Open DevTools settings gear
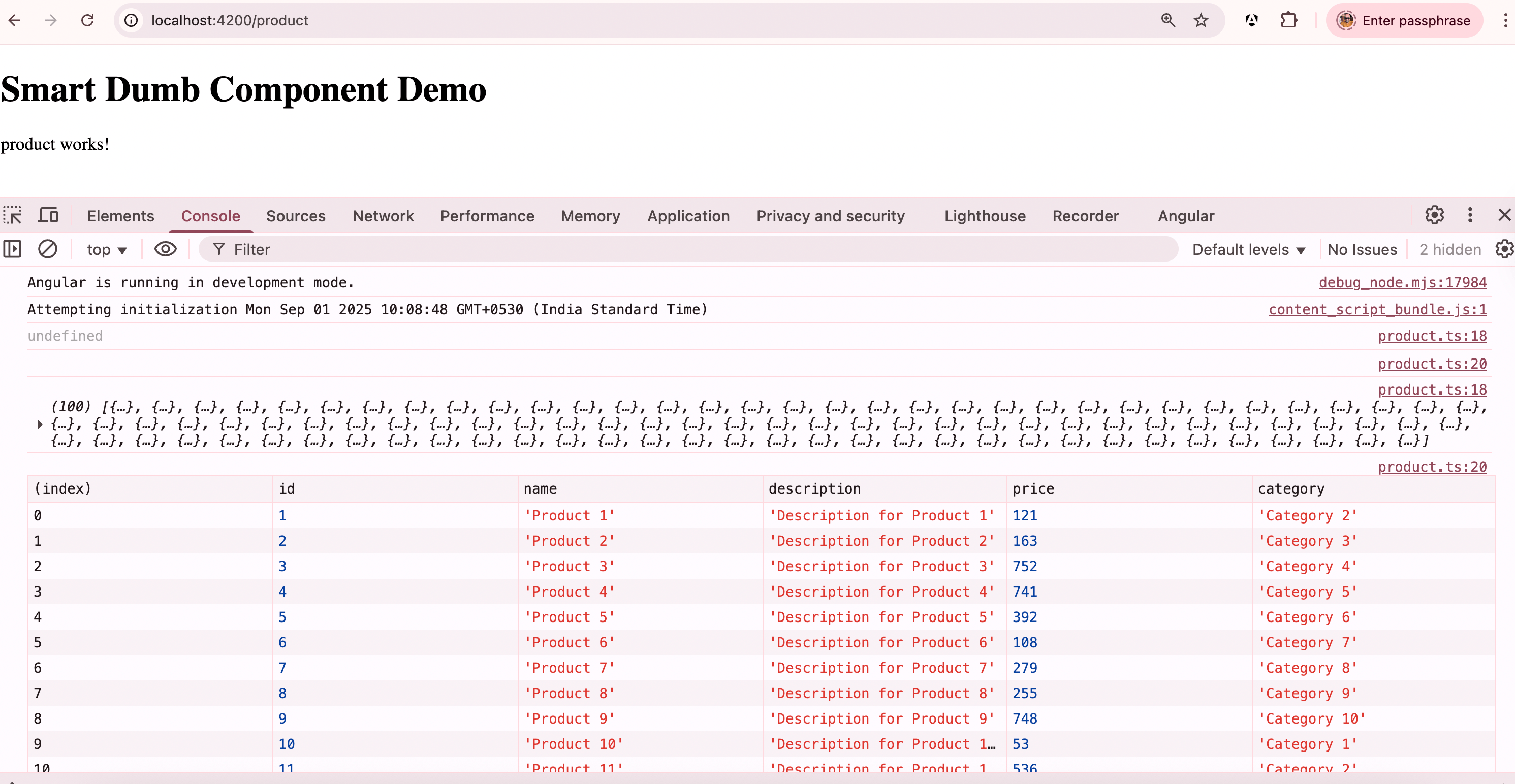 (1434, 215)
